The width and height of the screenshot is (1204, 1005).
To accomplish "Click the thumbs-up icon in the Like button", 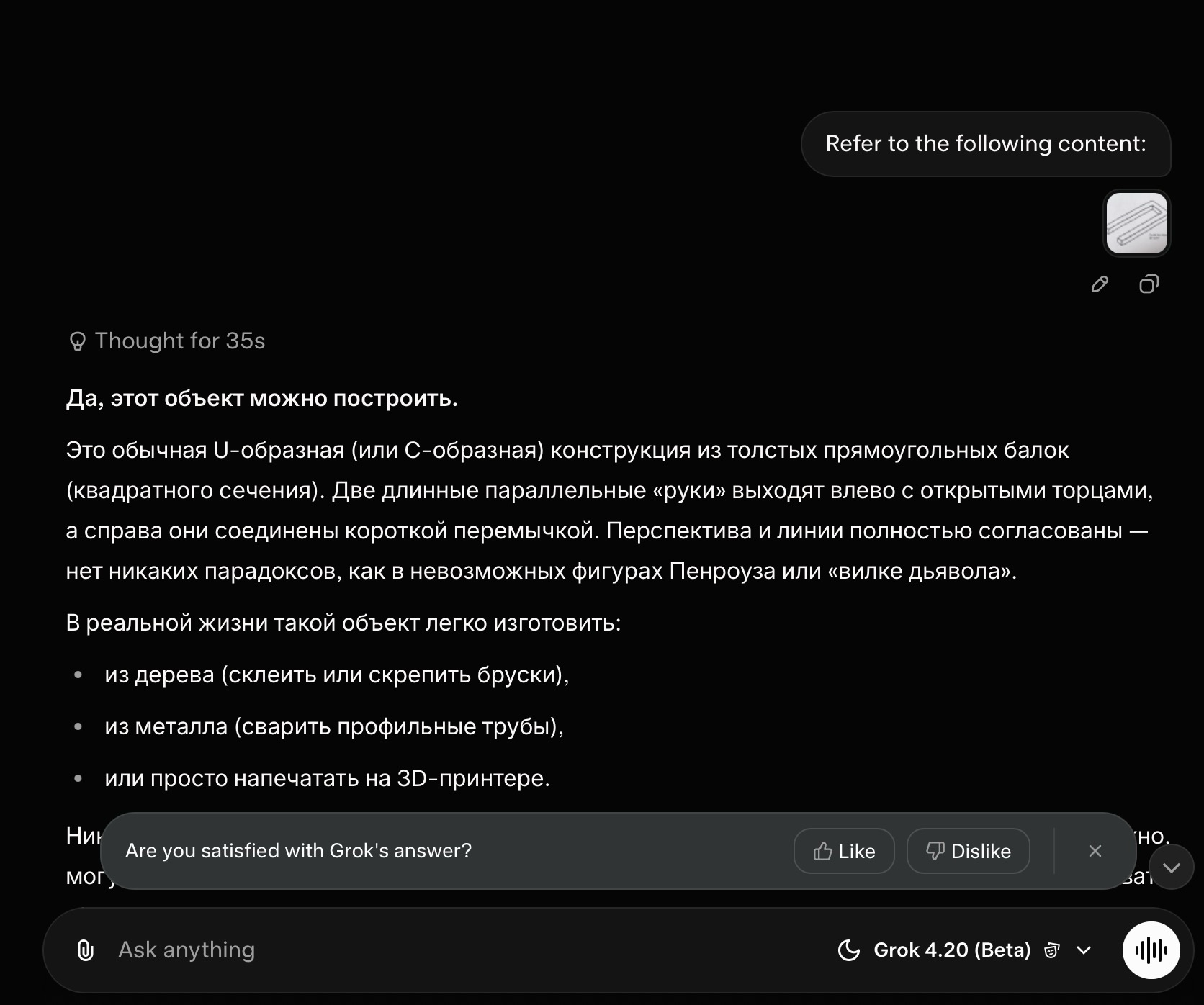I will pyautogui.click(x=822, y=852).
